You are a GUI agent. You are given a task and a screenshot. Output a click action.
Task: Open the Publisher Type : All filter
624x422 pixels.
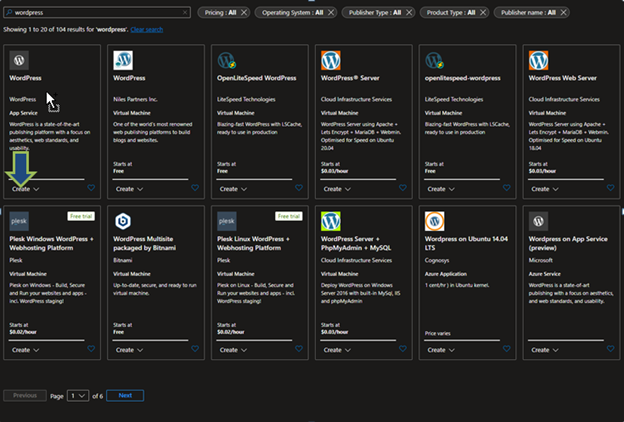coord(375,12)
